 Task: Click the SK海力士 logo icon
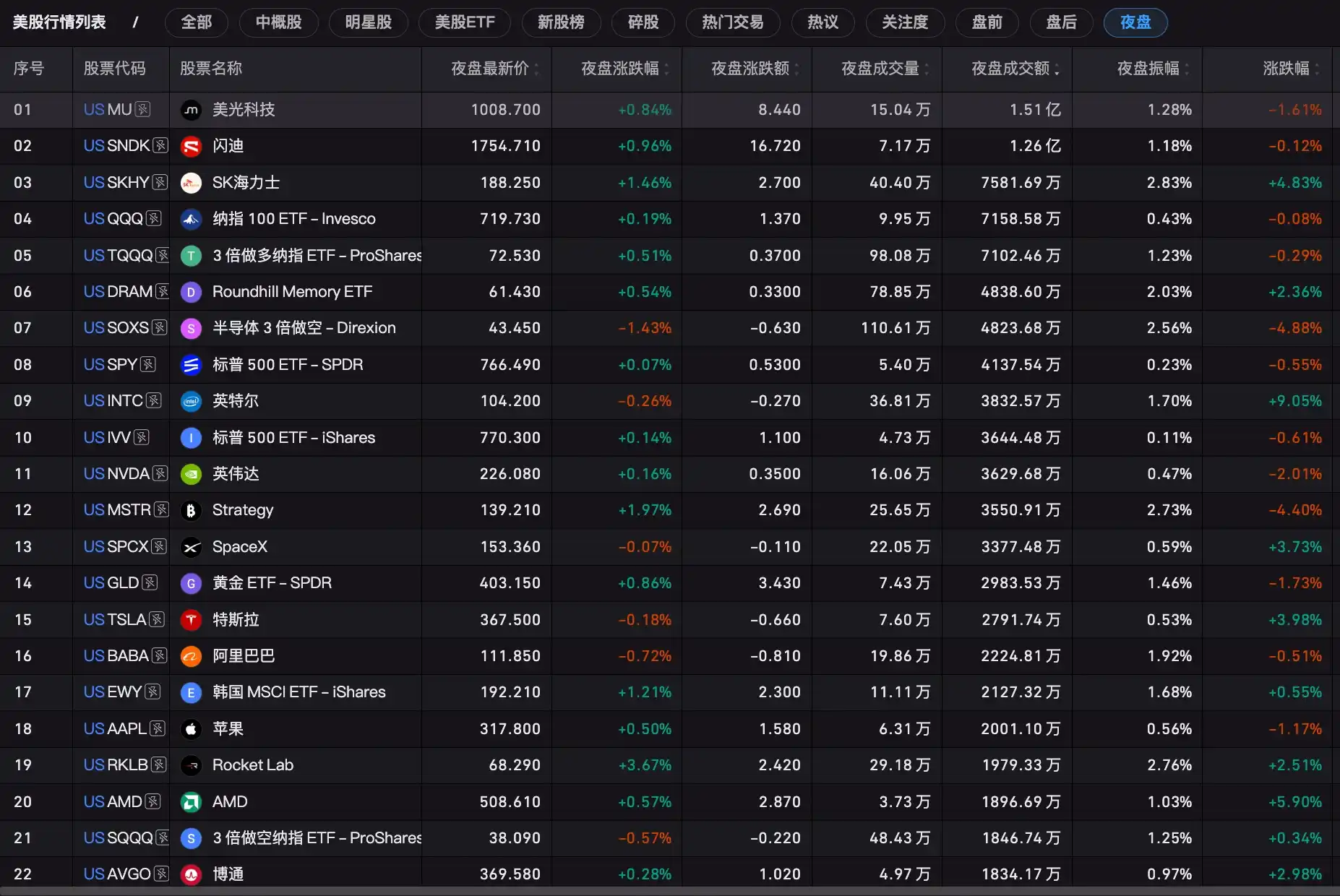pos(191,183)
